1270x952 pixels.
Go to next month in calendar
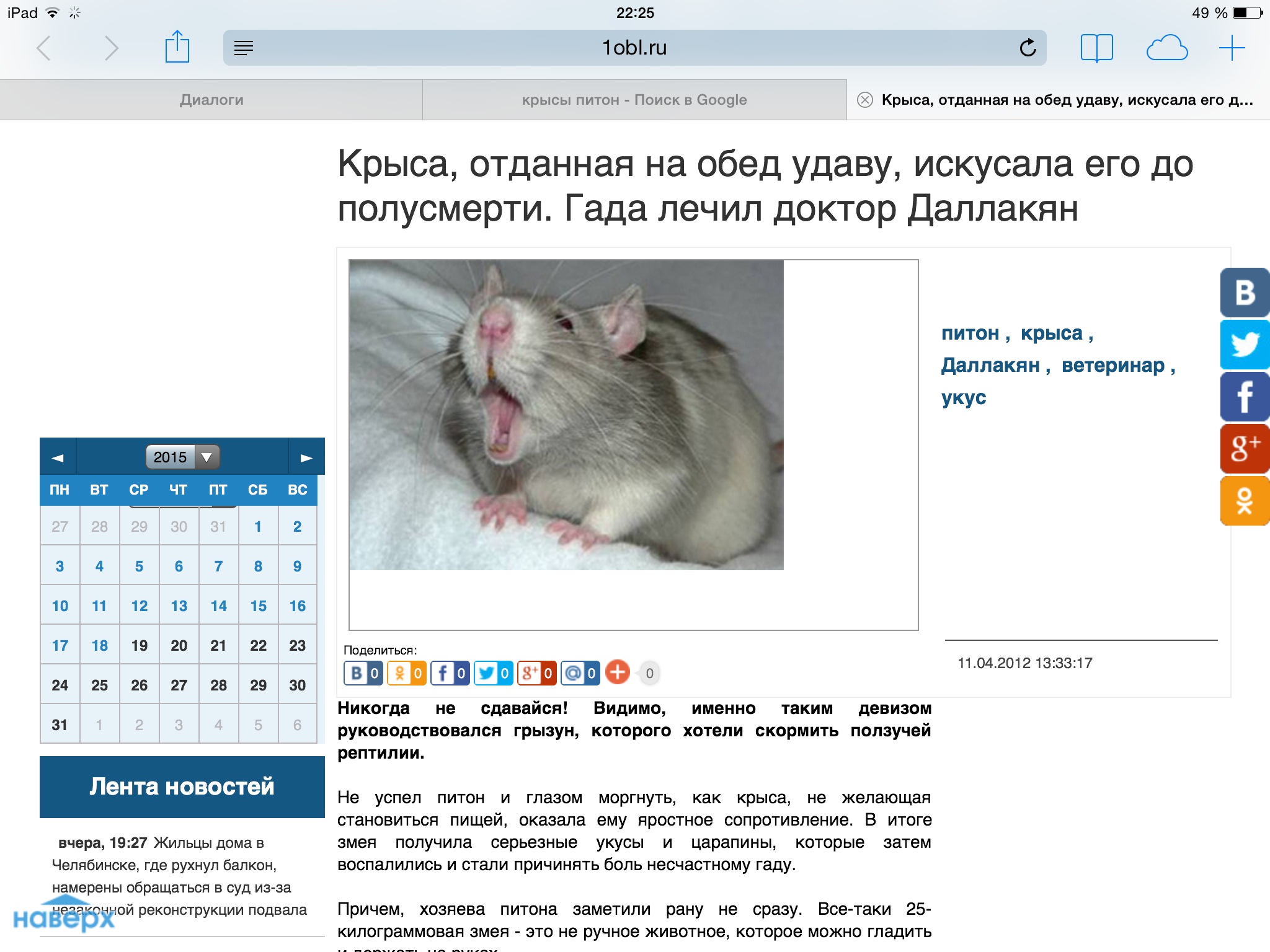point(306,457)
